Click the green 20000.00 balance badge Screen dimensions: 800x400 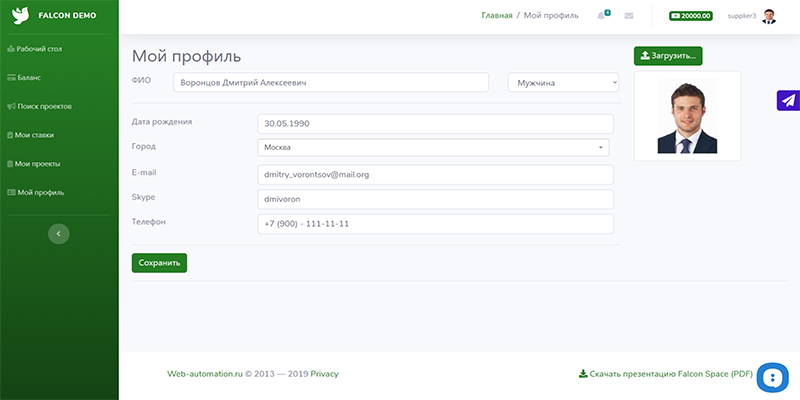691,16
